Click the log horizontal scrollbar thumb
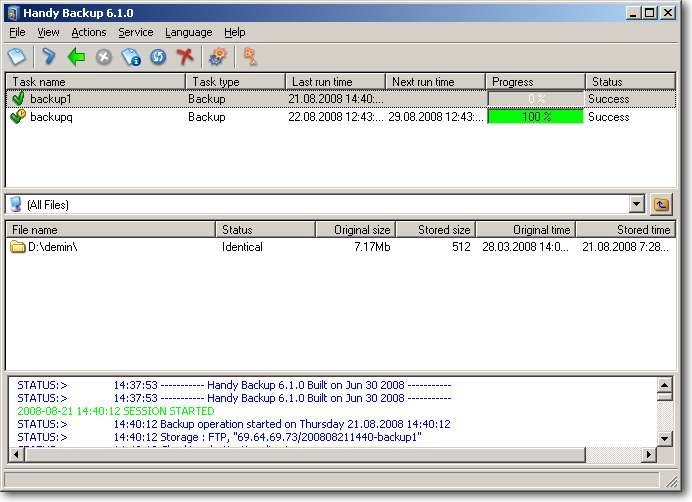 [x=305, y=454]
